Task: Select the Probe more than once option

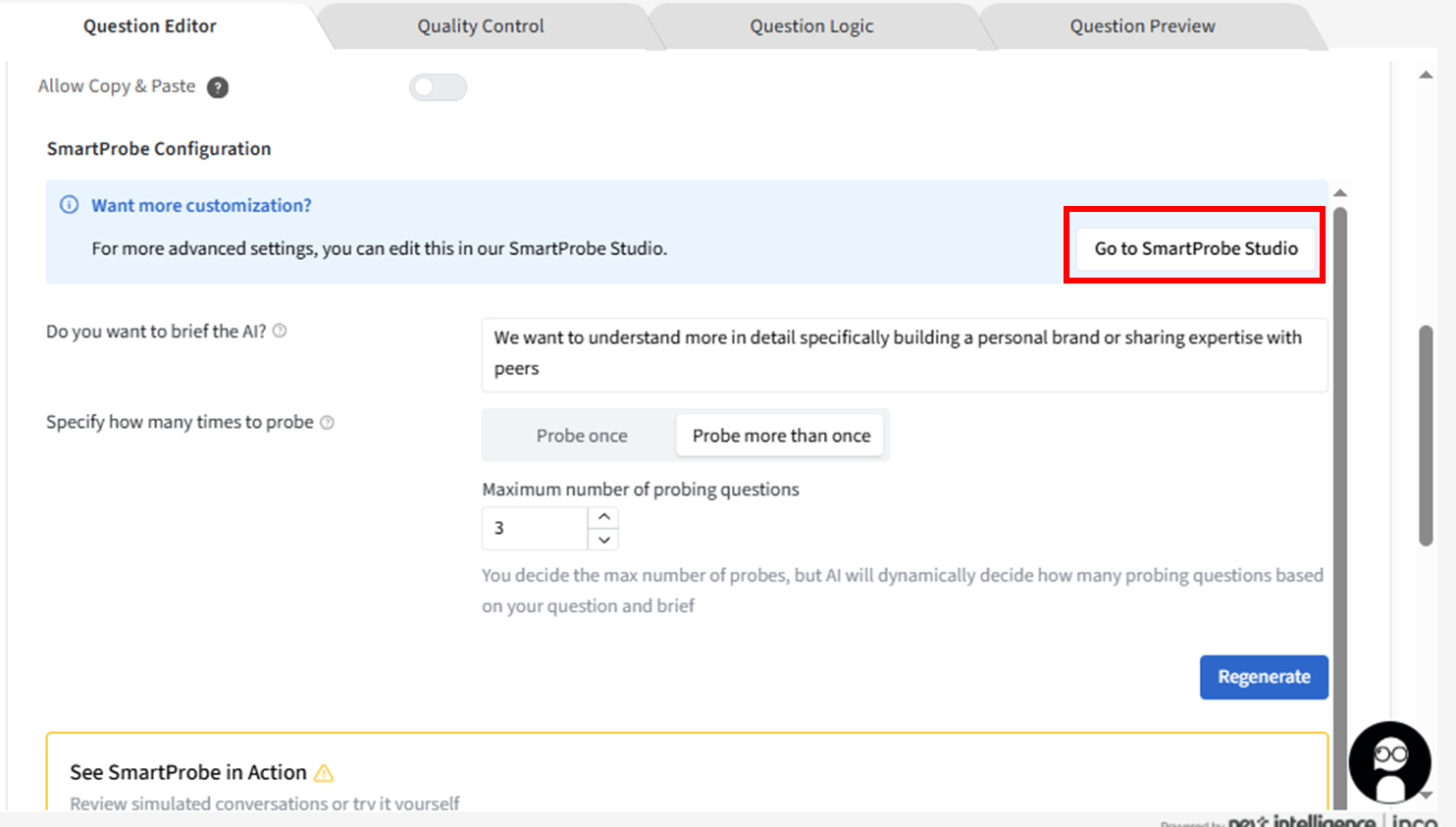Action: pyautogui.click(x=781, y=436)
